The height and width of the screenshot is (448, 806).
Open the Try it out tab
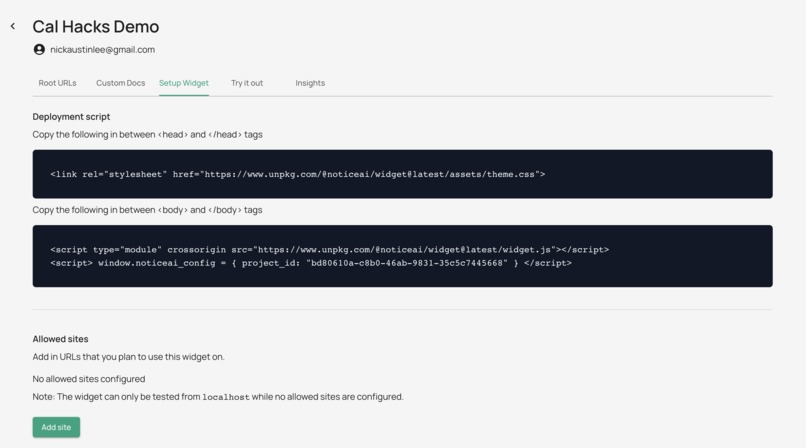coord(247,83)
